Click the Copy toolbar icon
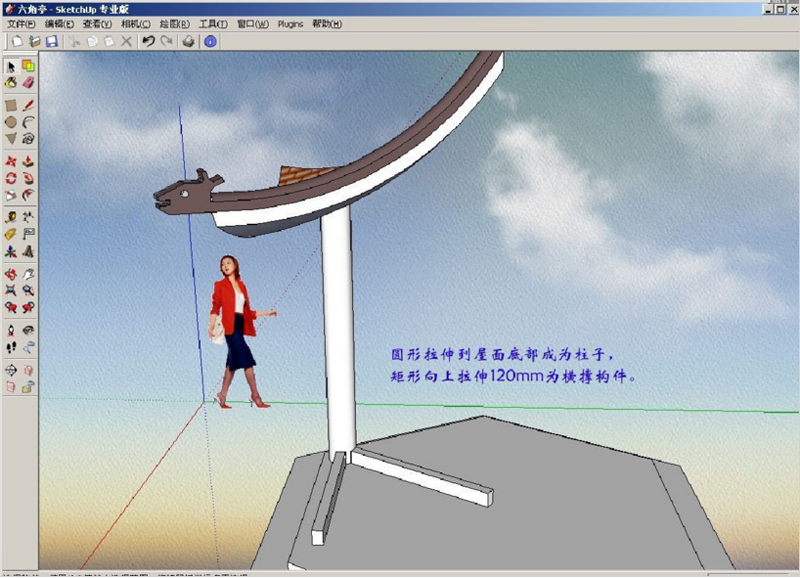The image size is (800, 578). pos(92,41)
